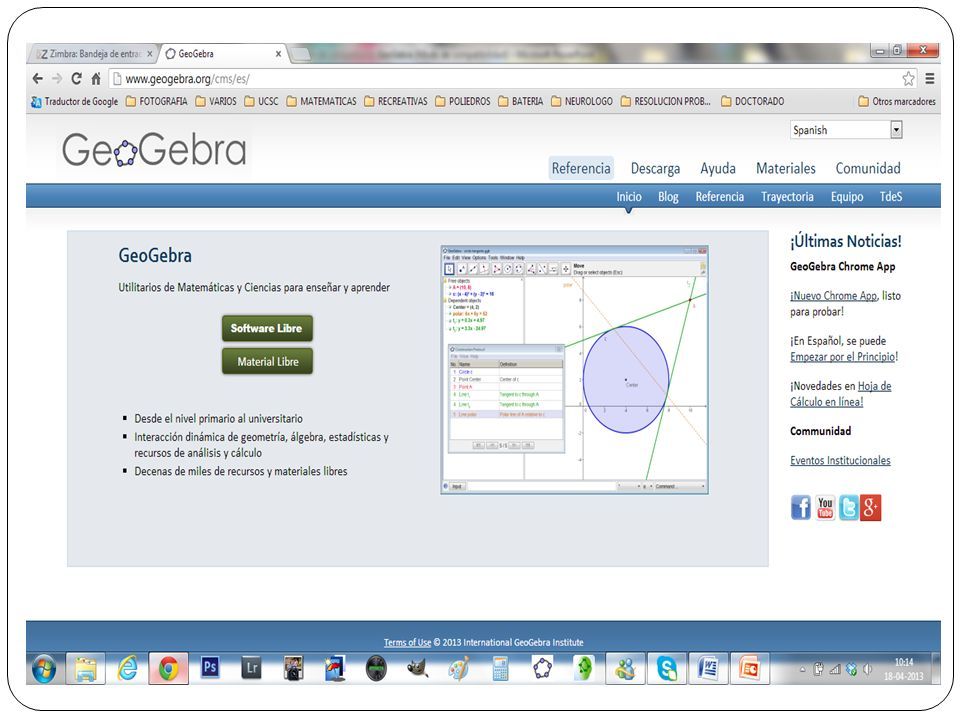Viewport: 960px width, 720px height.
Task: Open Word from the taskbar
Action: 708,667
